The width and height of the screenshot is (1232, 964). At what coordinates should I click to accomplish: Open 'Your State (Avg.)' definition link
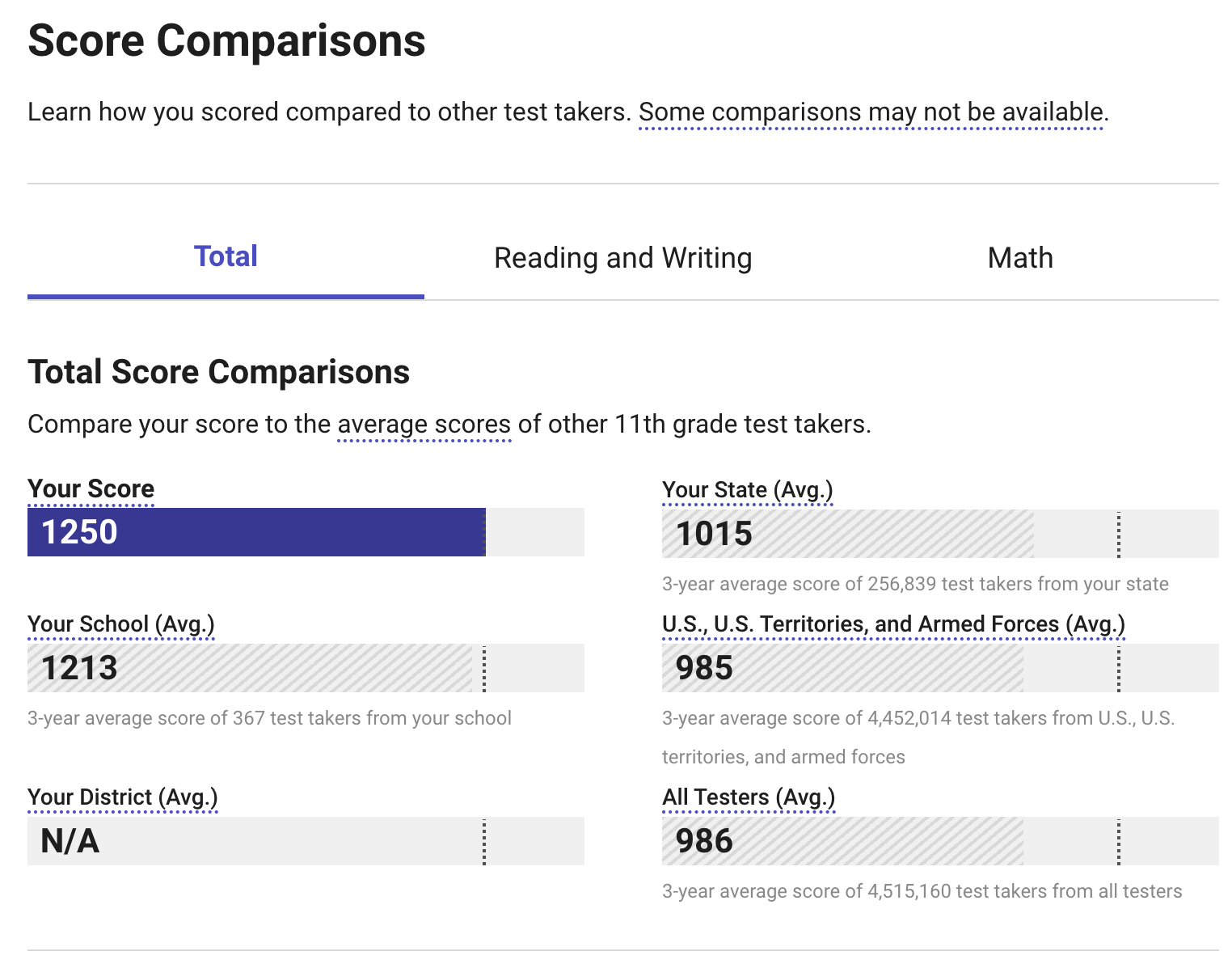(747, 490)
